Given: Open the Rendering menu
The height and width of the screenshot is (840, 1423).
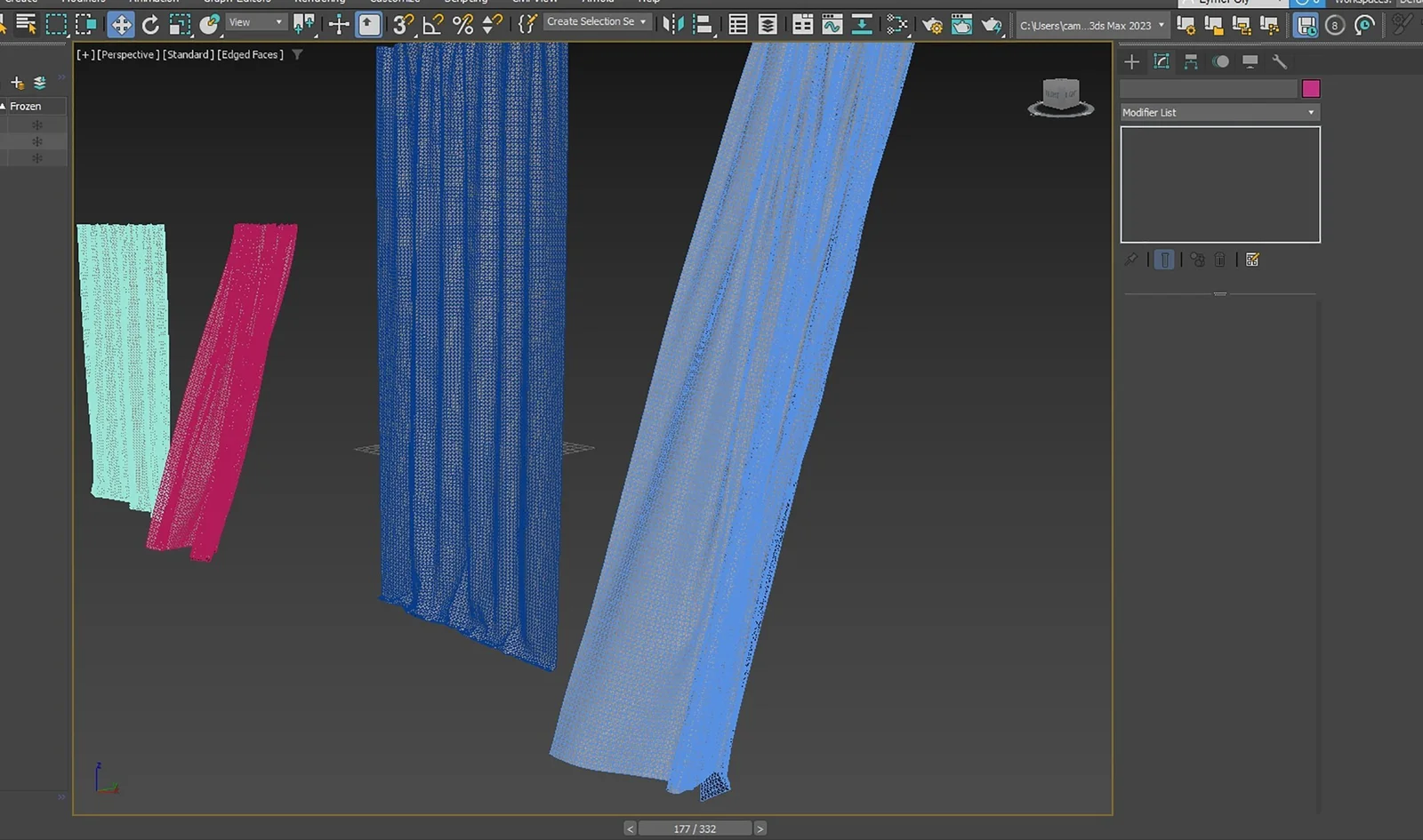Looking at the screenshot, I should point(319,2).
